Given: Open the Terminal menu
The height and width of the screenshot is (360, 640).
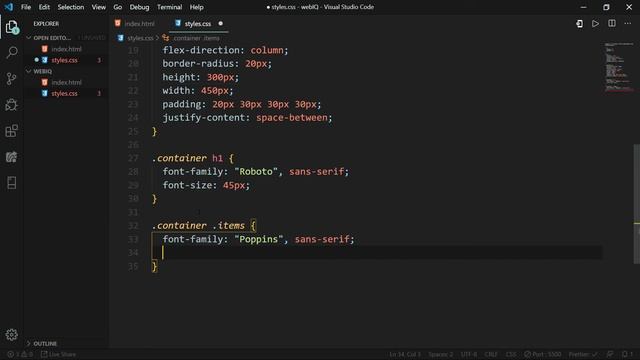Looking at the screenshot, I should 169,7.
